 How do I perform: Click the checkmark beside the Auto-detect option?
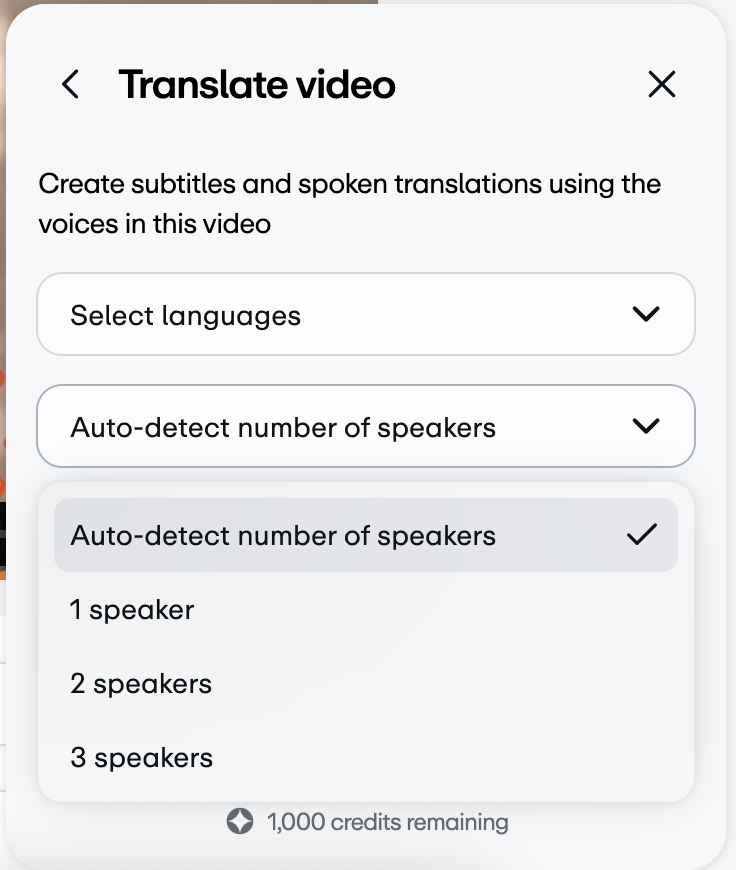pyautogui.click(x=642, y=535)
